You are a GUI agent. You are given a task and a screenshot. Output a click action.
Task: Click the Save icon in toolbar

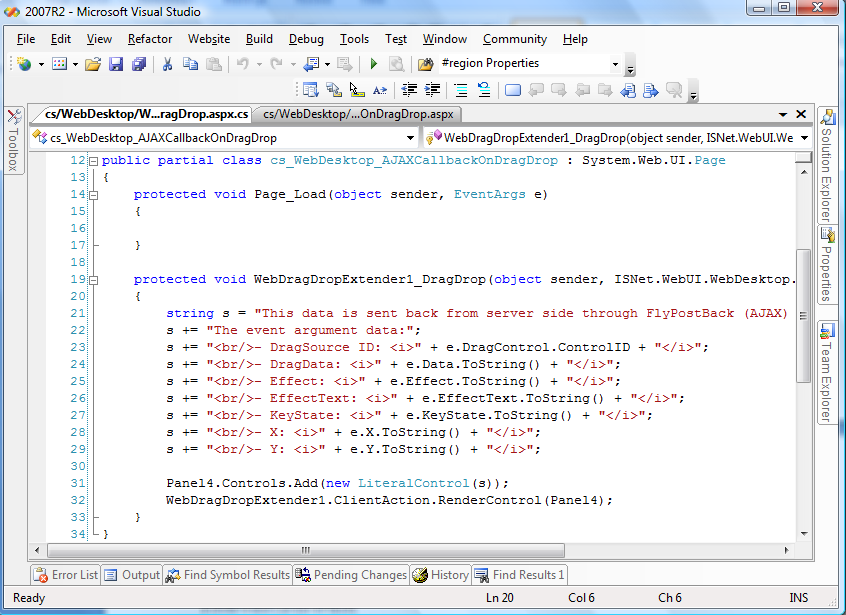click(116, 64)
